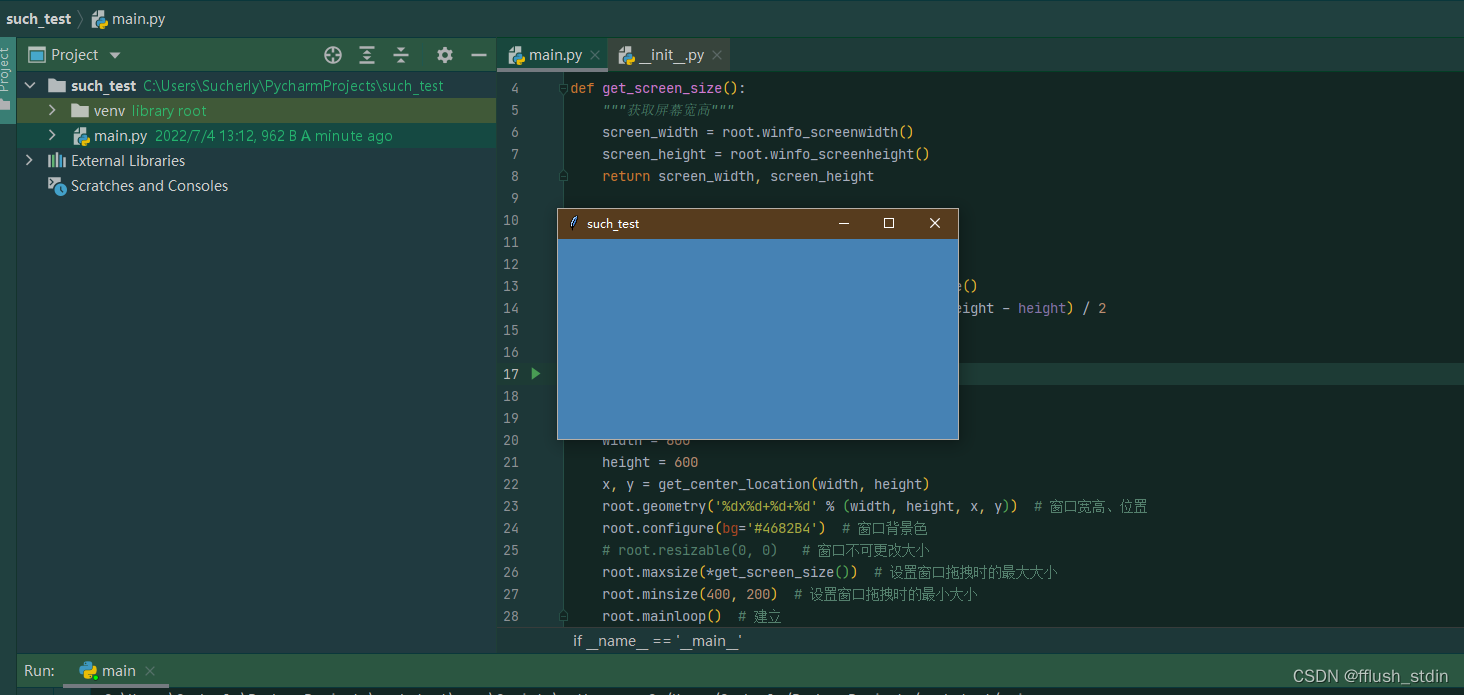Hide the Project panel with minus icon
Image resolution: width=1464 pixels, height=695 pixels.
479,55
